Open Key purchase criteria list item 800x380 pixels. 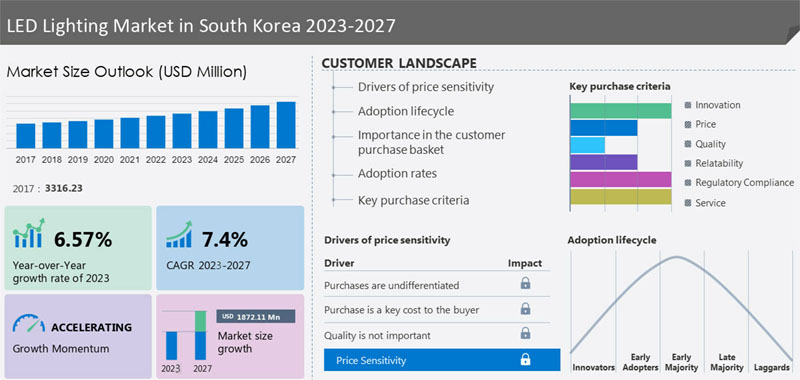click(413, 200)
